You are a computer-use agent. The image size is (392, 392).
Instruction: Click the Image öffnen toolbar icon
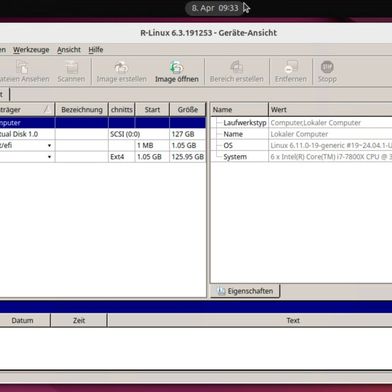pos(176,67)
